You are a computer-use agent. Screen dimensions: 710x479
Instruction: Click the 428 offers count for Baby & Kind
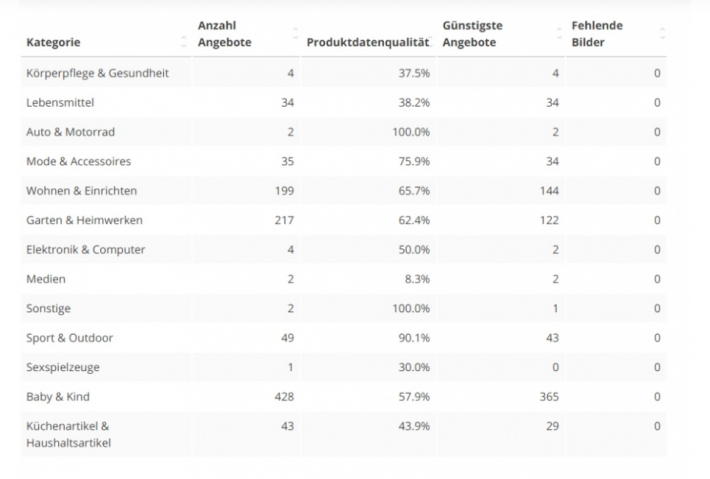pyautogui.click(x=285, y=397)
